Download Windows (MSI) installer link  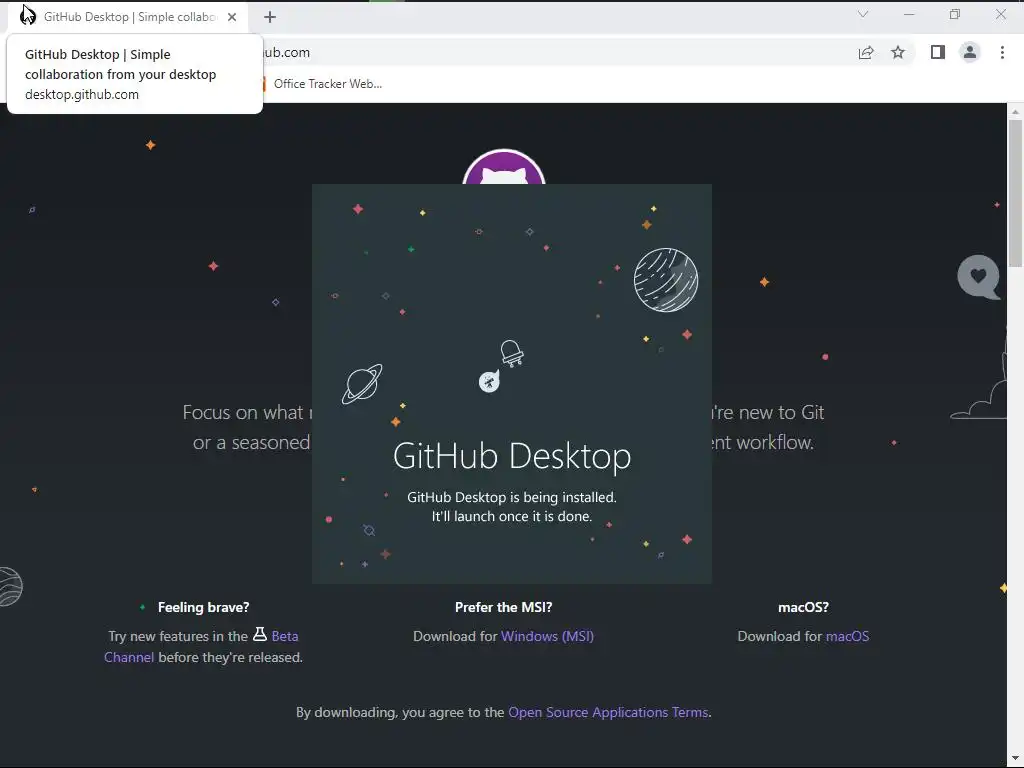[547, 636]
